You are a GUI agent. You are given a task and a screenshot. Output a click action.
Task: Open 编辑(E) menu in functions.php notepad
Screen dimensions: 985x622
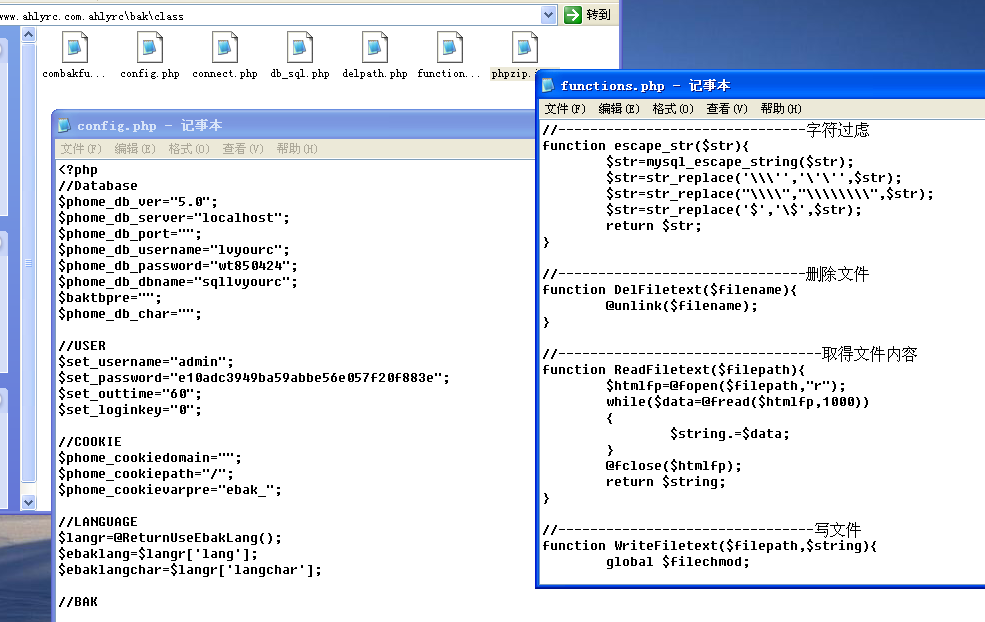[619, 109]
